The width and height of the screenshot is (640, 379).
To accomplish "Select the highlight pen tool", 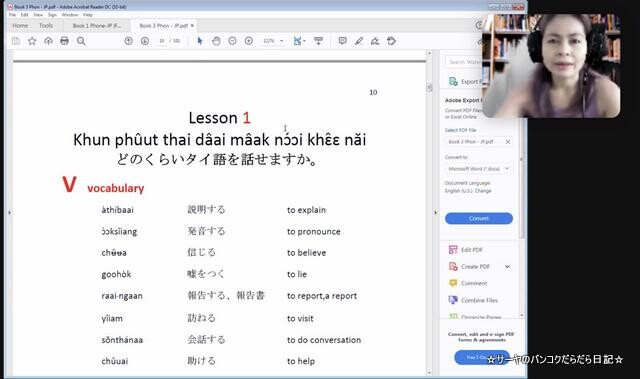I will [x=359, y=41].
